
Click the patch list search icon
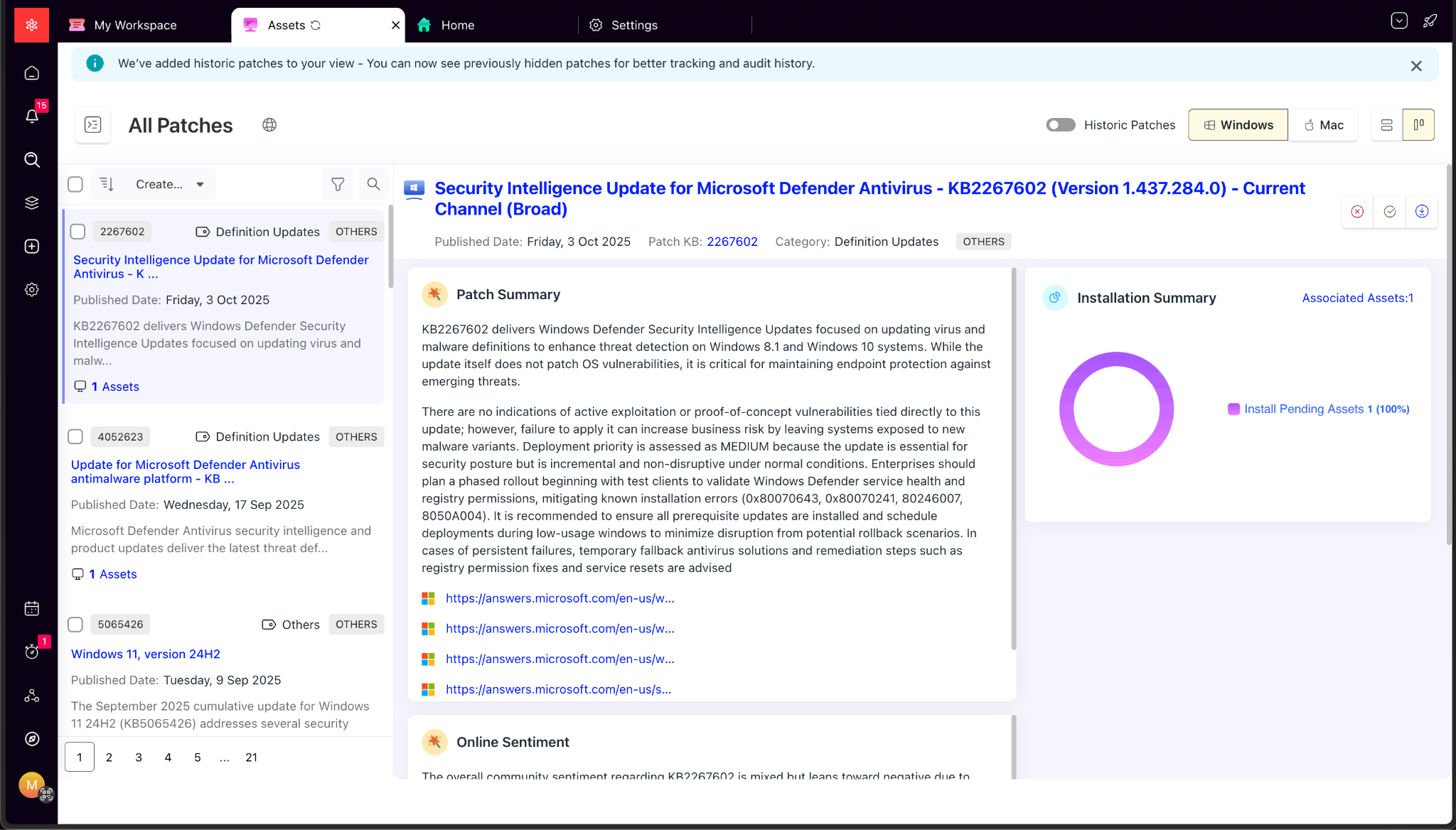[x=373, y=184]
